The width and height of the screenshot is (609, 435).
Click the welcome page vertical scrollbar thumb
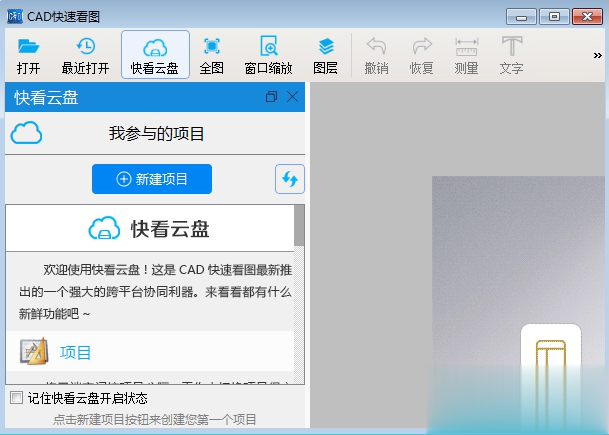[x=299, y=226]
